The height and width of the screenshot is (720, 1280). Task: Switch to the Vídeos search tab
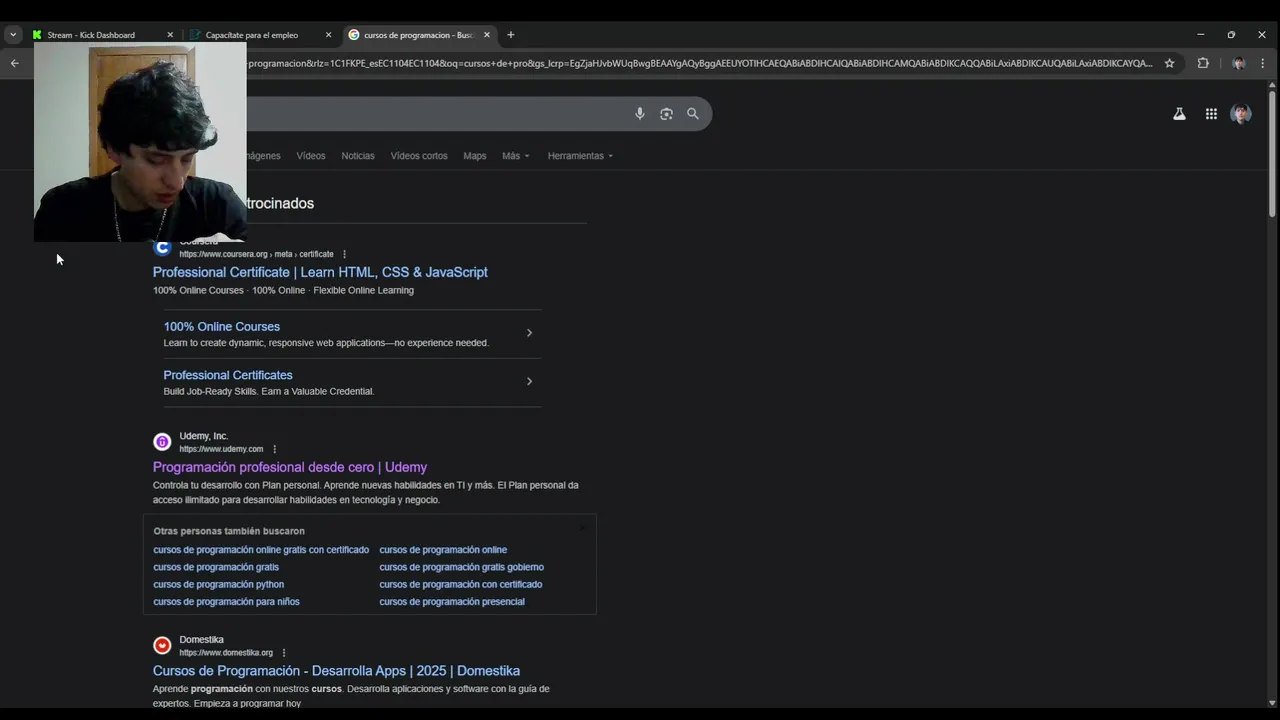click(x=311, y=156)
